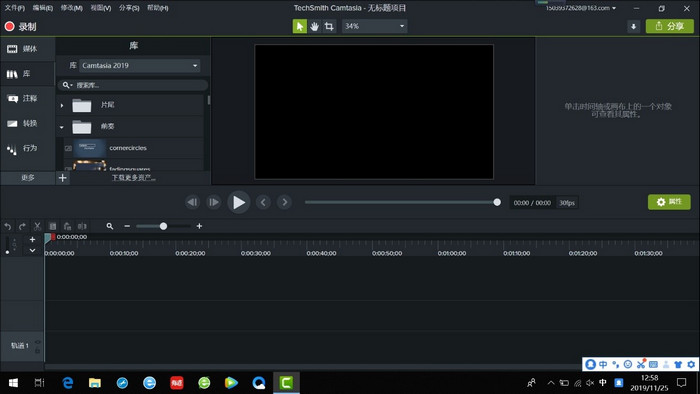Toggle lock for 轨道 1 track
700x394 pixels.
click(x=38, y=351)
